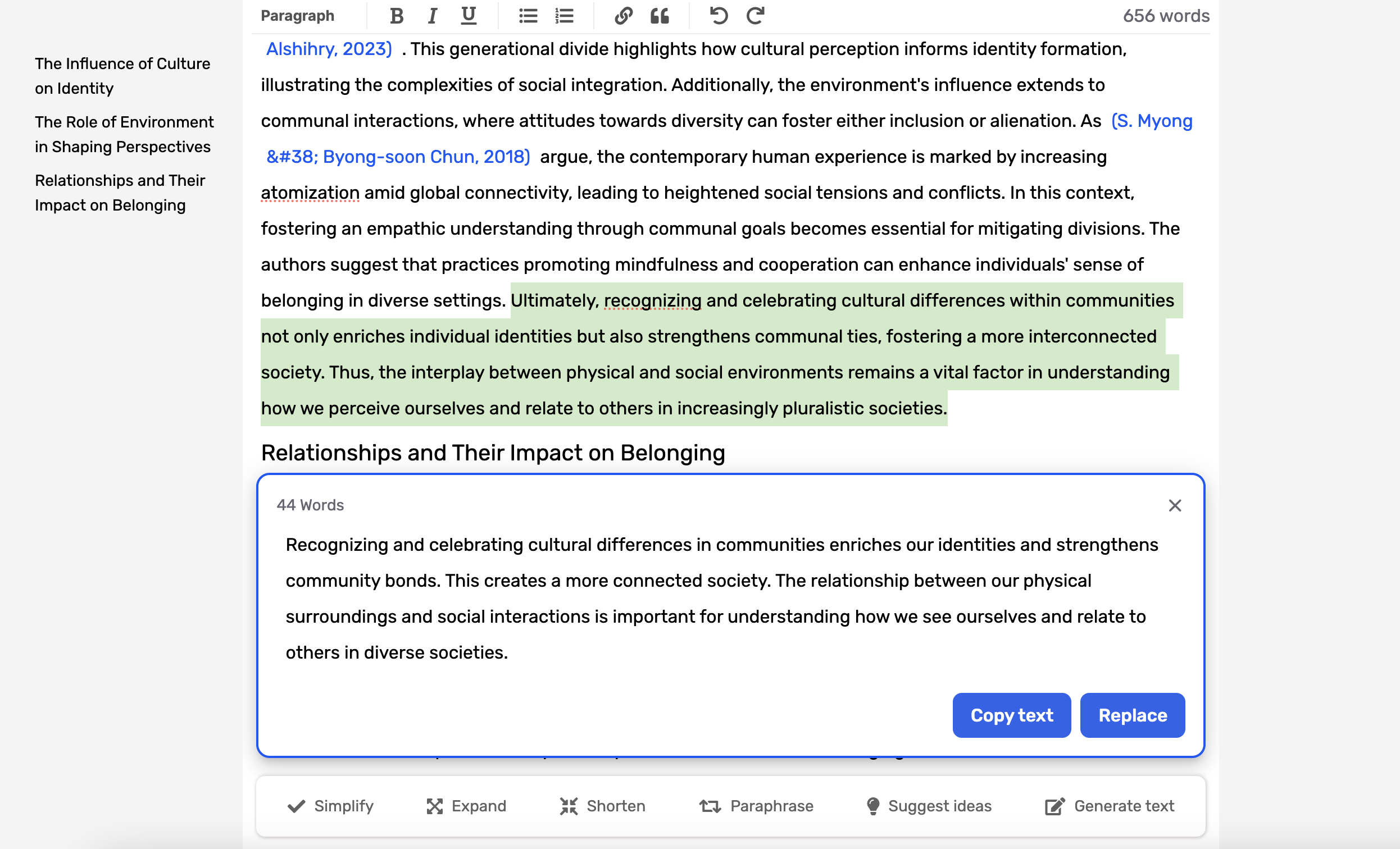Viewport: 1400px width, 849px height.
Task: Paraphrase the selected text
Action: (x=756, y=806)
